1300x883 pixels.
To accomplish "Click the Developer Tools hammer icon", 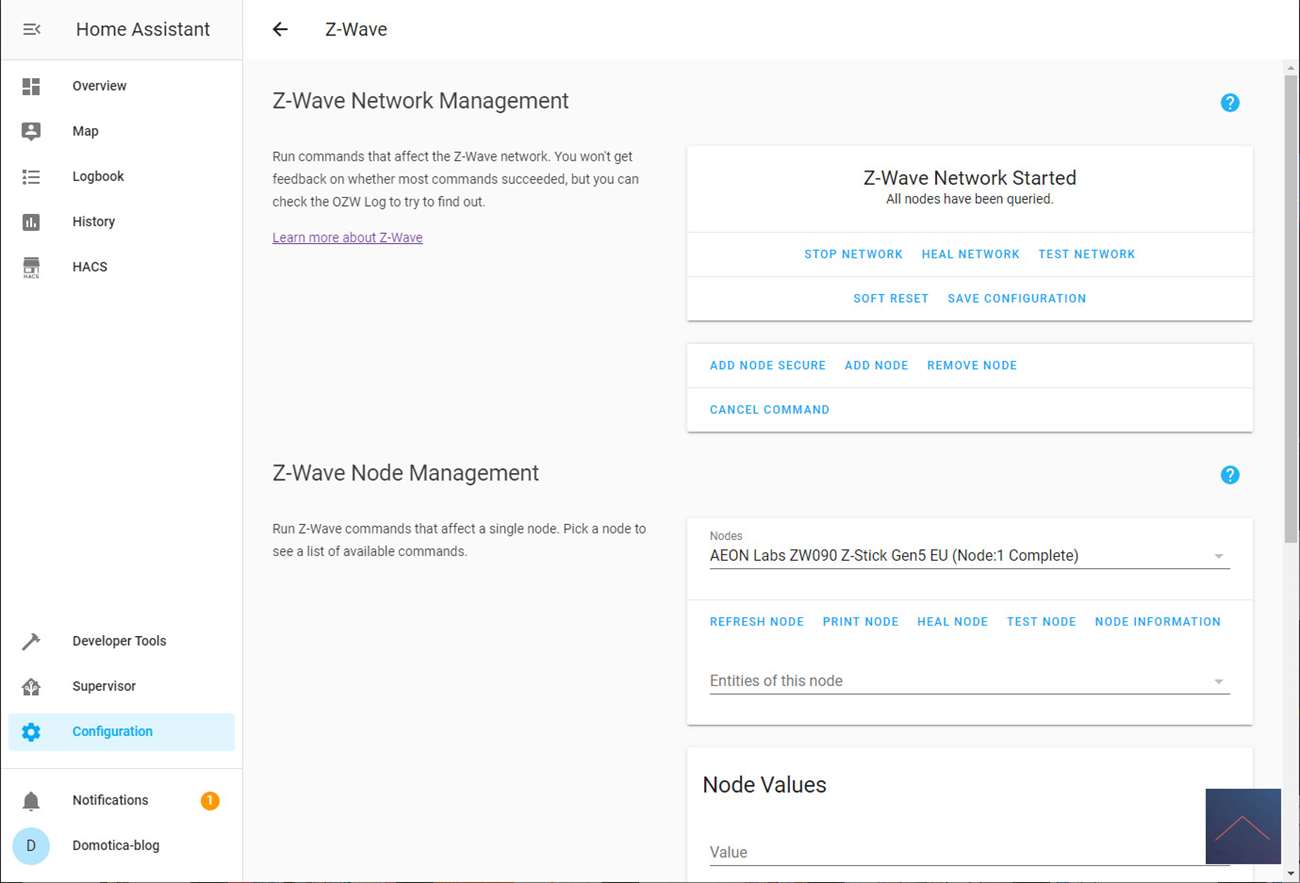I will pos(31,641).
